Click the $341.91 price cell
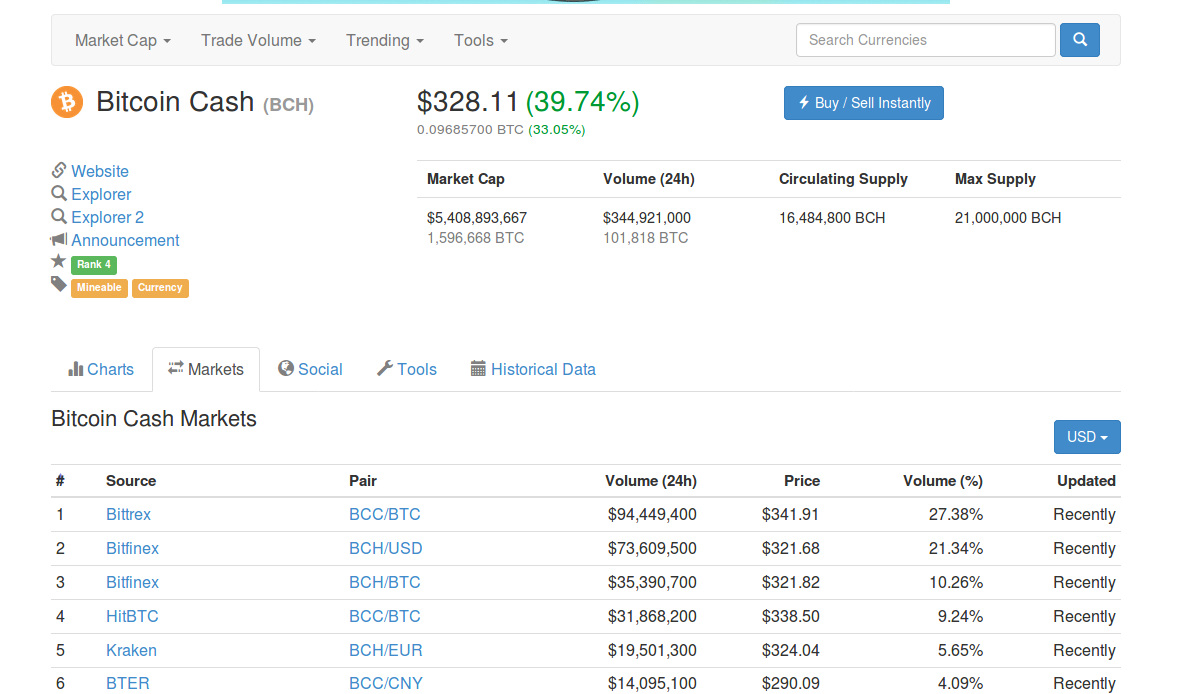 tap(790, 515)
